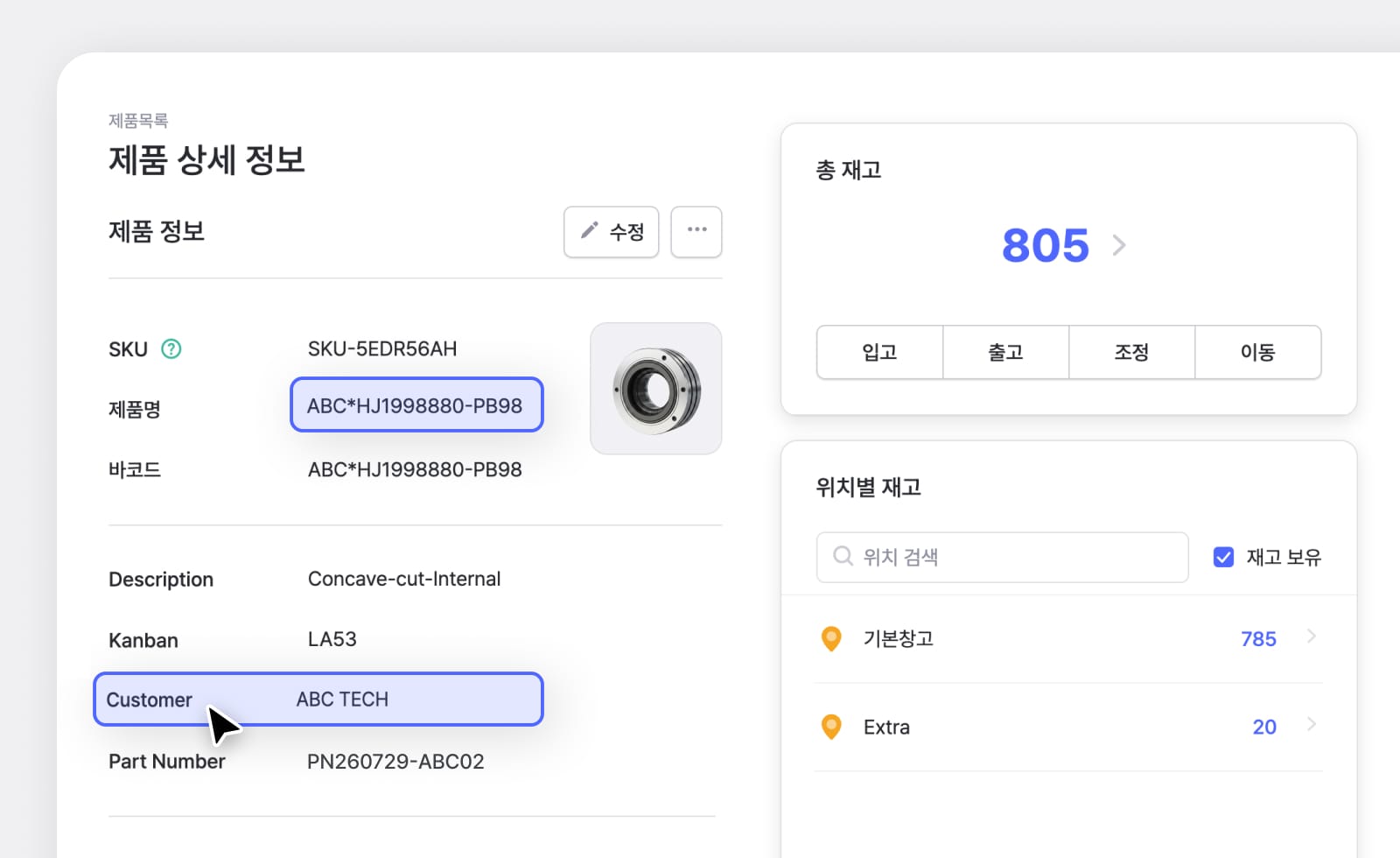Expand the Extra row chevron
Screen dimensions: 1400x858
[x=1312, y=724]
